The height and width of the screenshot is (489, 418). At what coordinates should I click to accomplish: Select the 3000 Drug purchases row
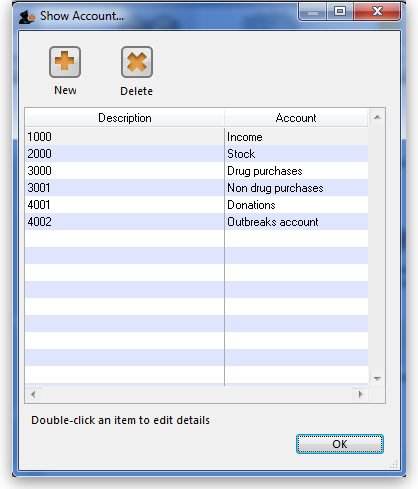196,171
